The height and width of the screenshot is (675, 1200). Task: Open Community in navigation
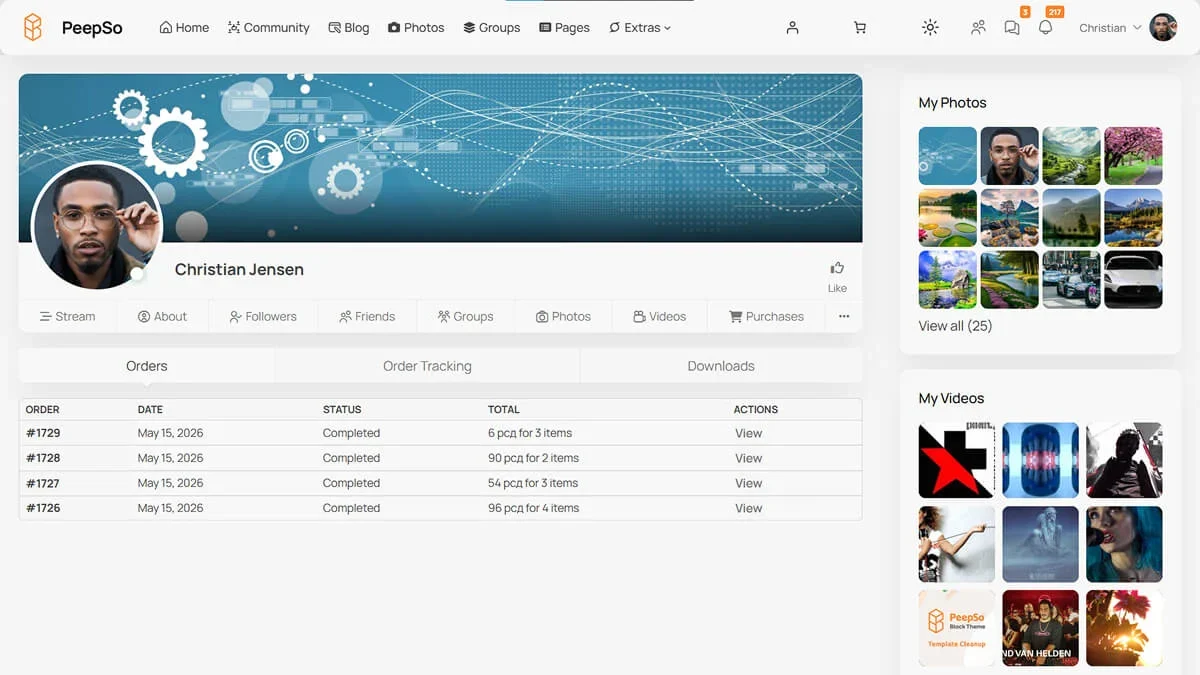[268, 28]
